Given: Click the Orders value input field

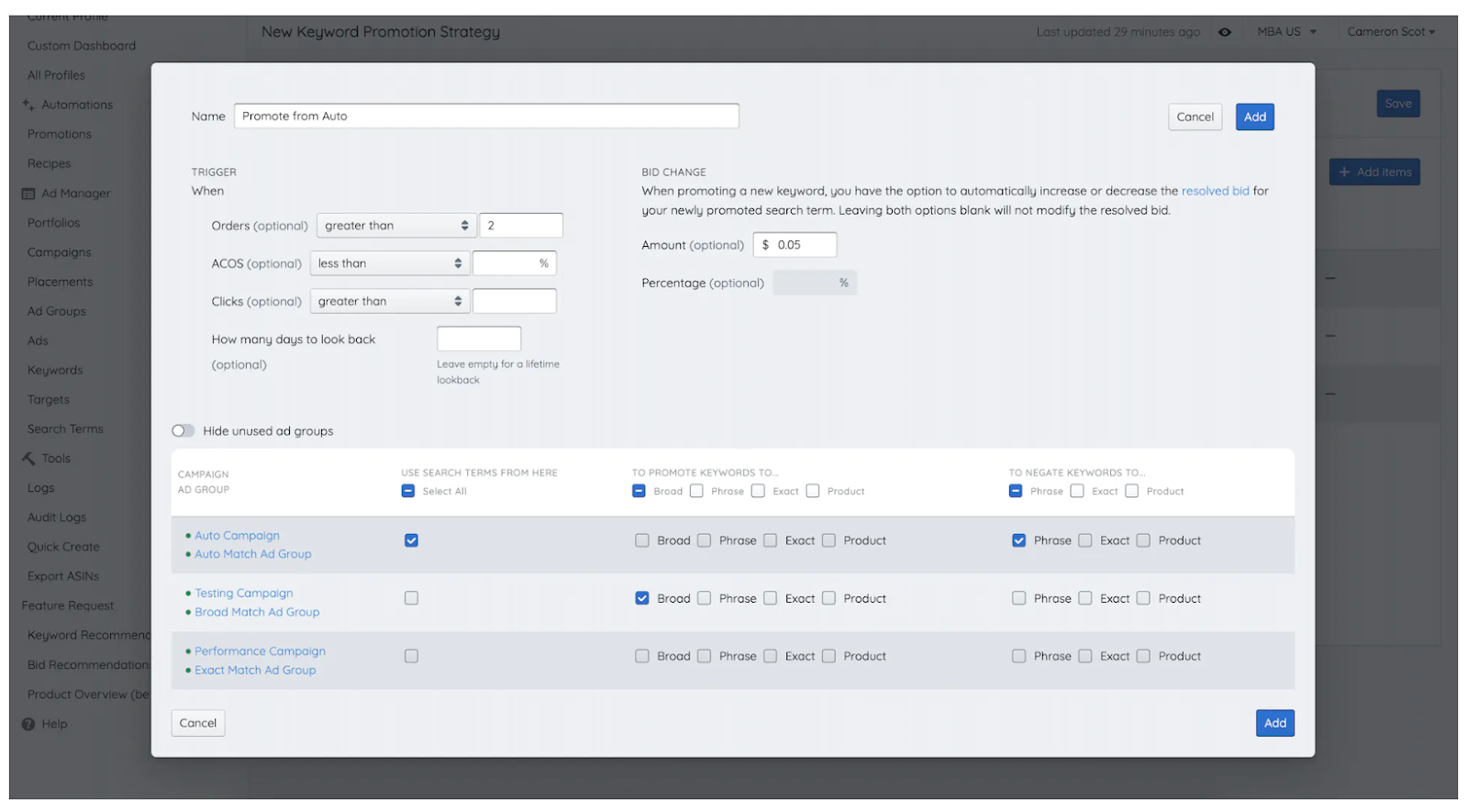Looking at the screenshot, I should (521, 226).
